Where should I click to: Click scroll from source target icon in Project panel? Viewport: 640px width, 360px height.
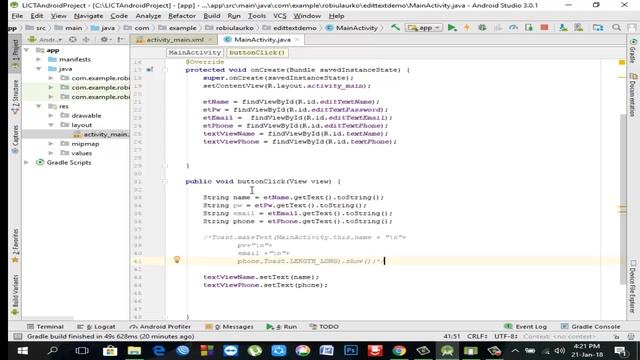(x=73, y=40)
